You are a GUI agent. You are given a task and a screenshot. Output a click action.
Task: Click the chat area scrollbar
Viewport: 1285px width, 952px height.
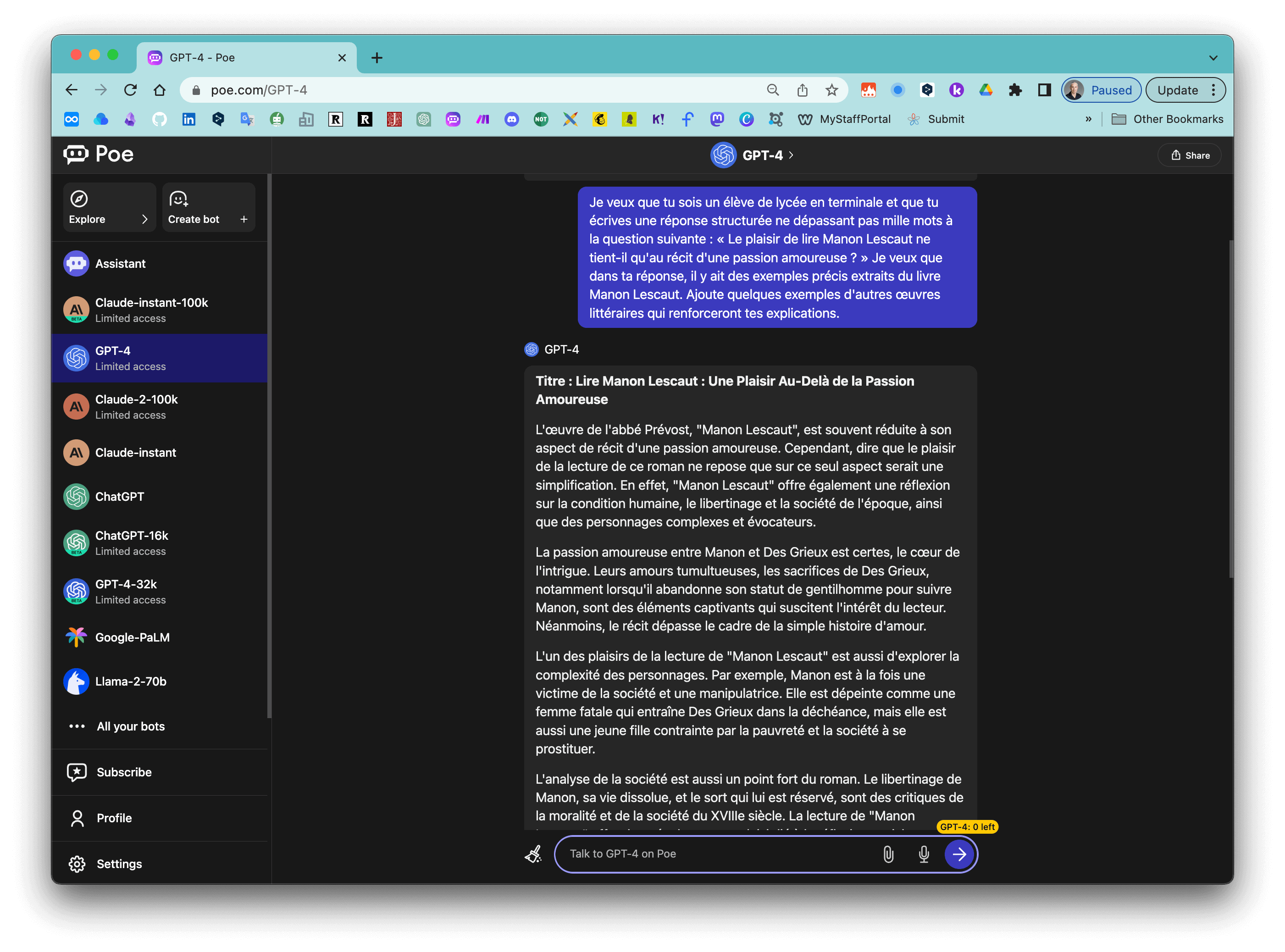click(x=1230, y=409)
